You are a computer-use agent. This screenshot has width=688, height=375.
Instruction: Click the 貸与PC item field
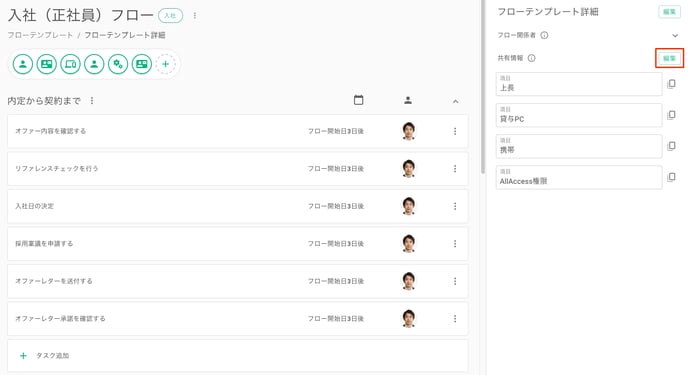pyautogui.click(x=579, y=115)
